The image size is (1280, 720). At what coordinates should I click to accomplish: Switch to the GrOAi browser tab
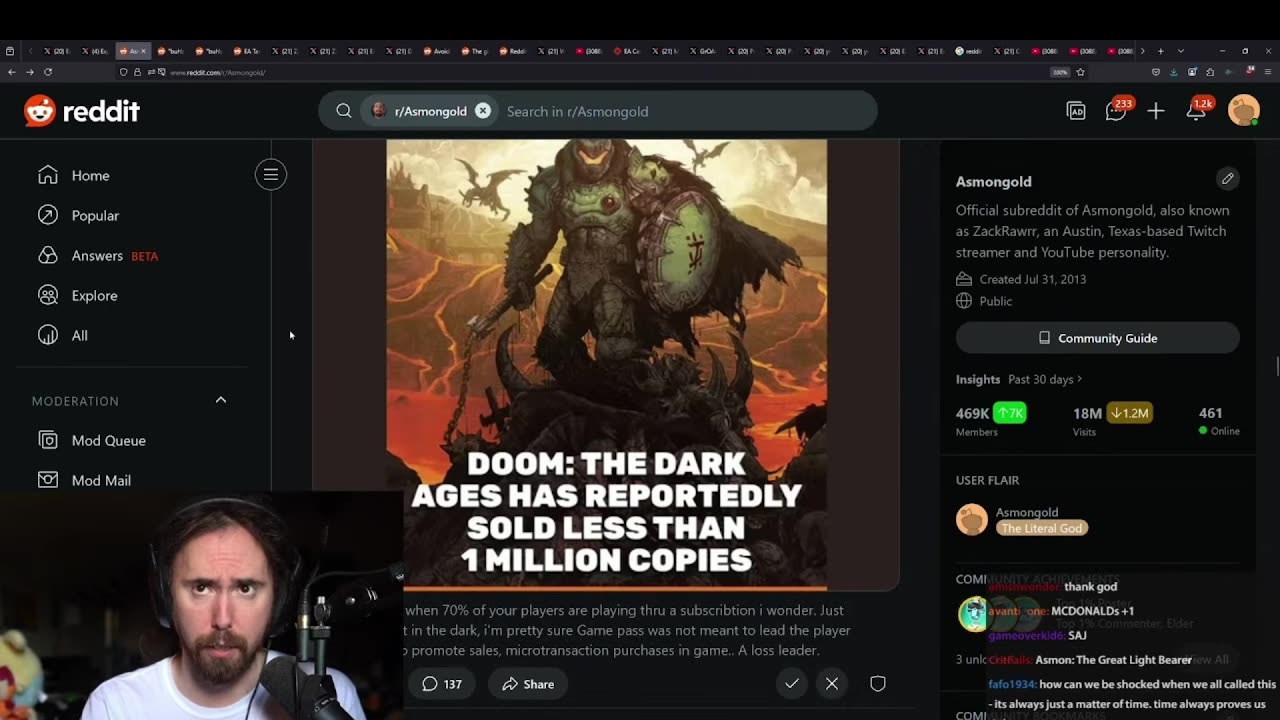(x=703, y=51)
